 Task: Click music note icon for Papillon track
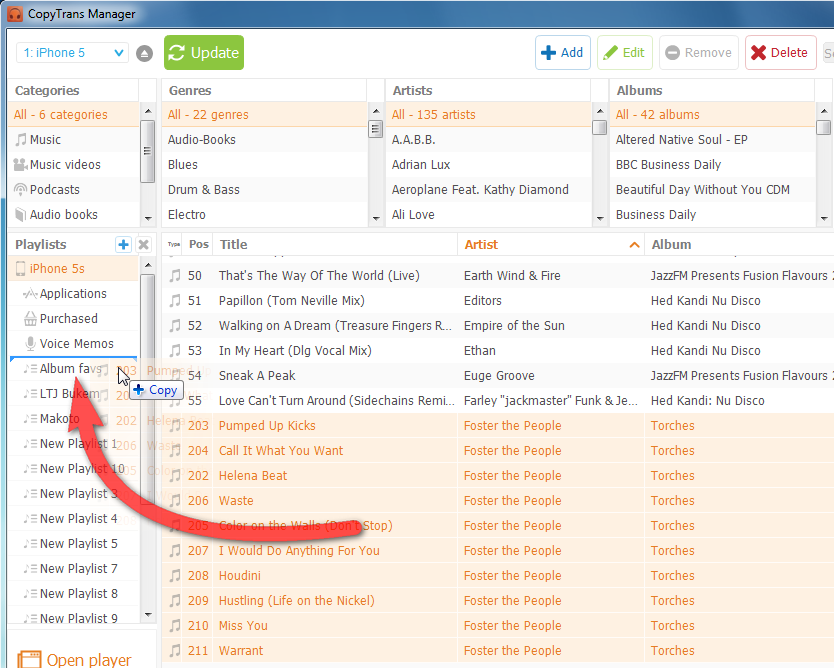[174, 301]
